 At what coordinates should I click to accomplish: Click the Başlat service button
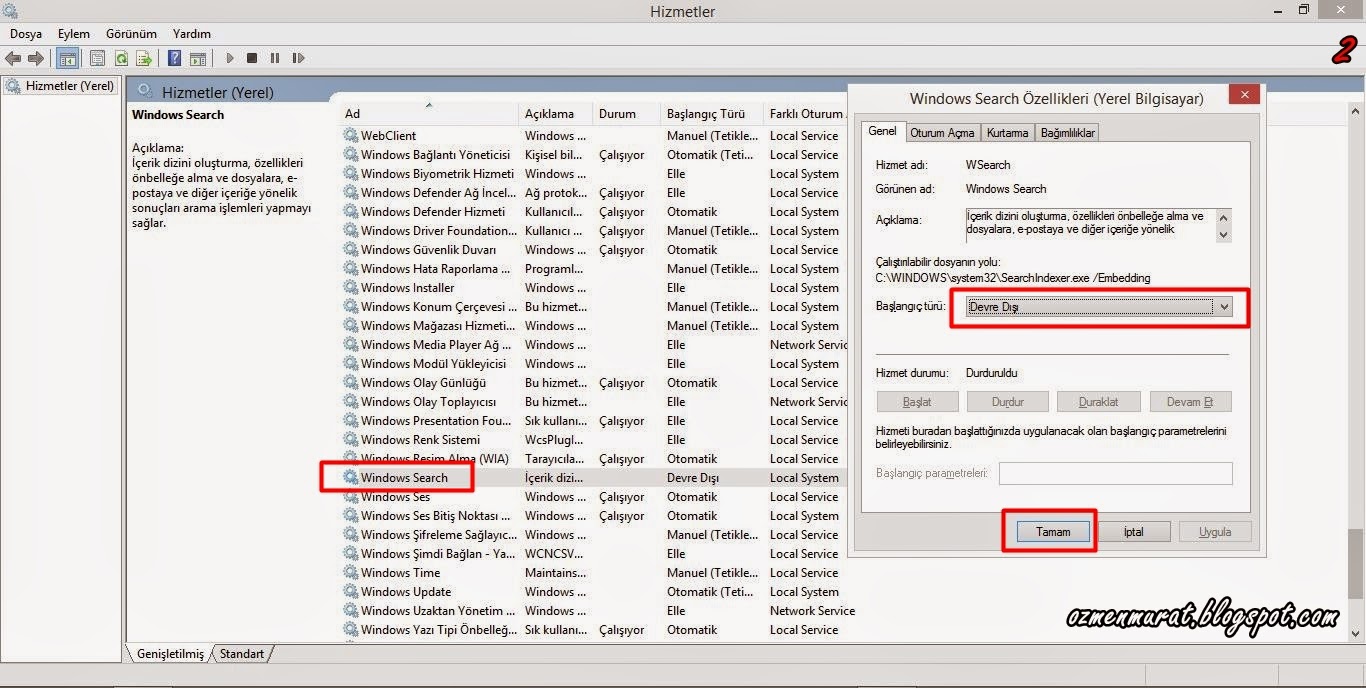tap(917, 401)
